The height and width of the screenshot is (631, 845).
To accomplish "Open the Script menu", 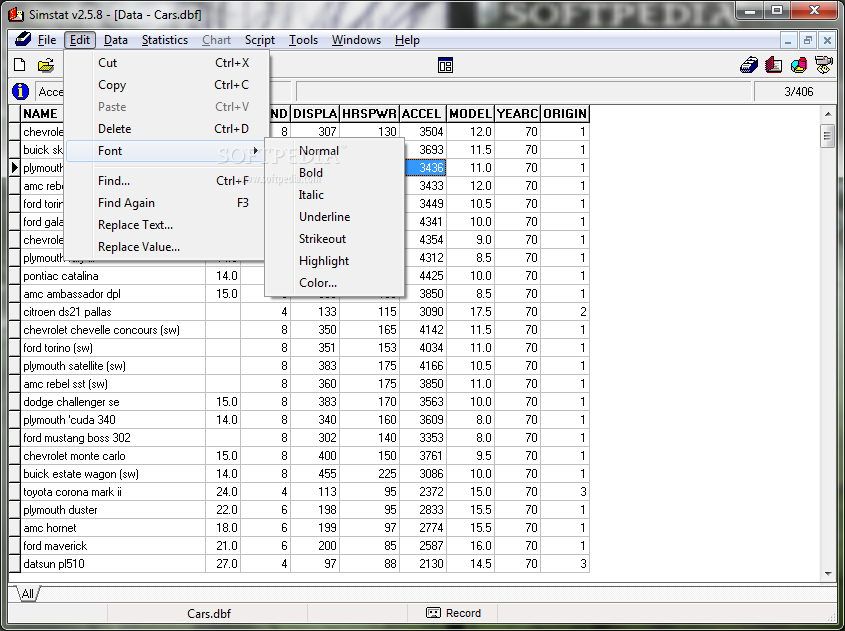I will tap(260, 40).
